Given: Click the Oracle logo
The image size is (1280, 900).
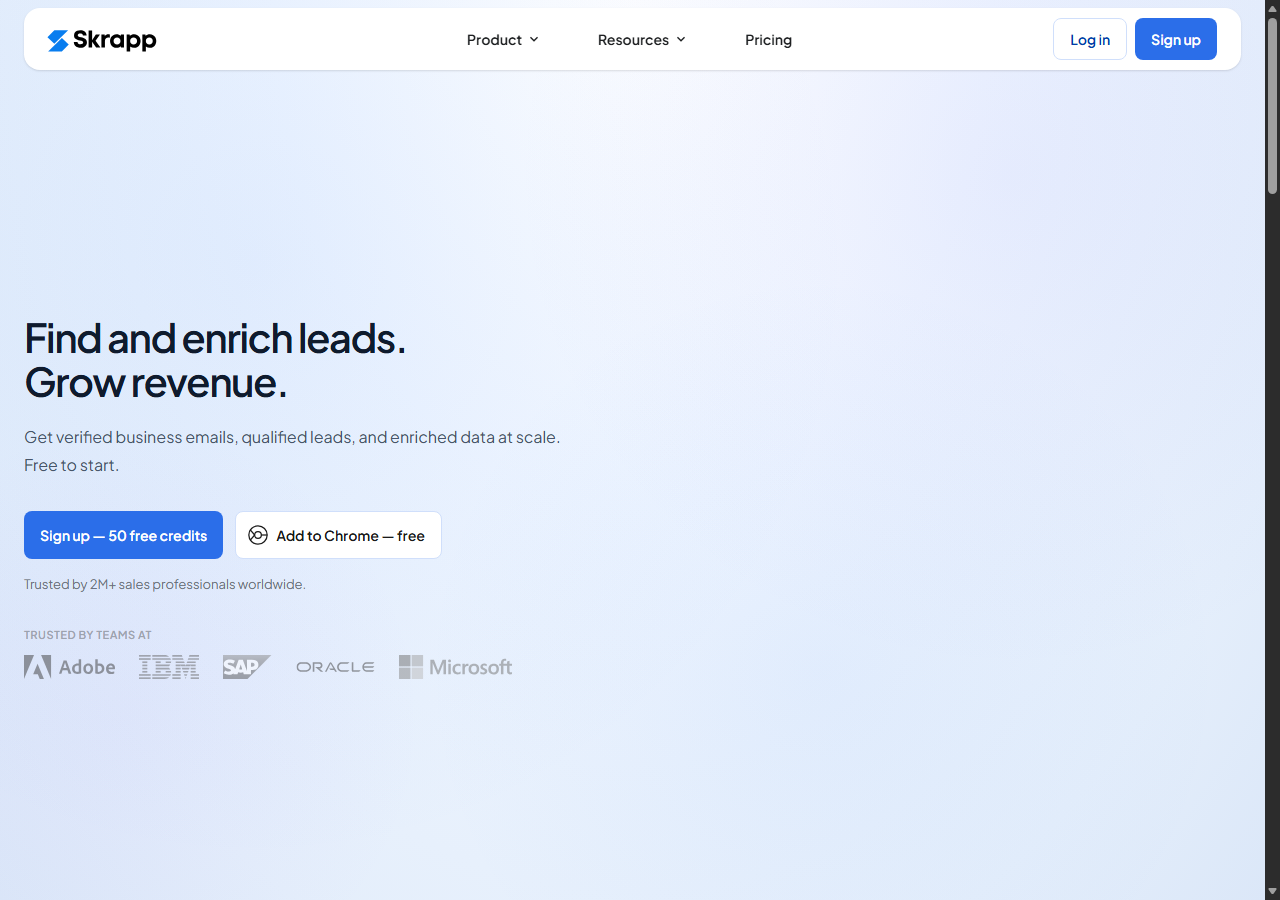Looking at the screenshot, I should point(335,667).
